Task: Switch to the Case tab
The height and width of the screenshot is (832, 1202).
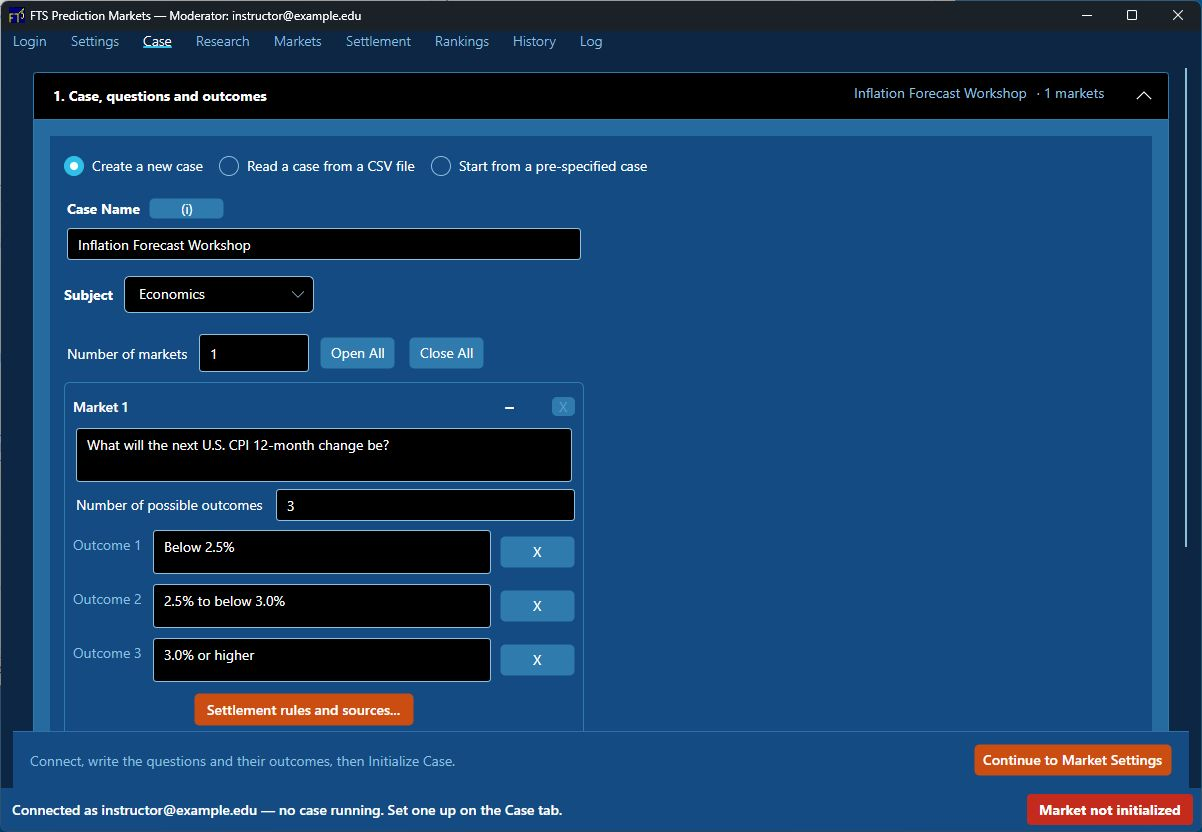Action: (157, 41)
